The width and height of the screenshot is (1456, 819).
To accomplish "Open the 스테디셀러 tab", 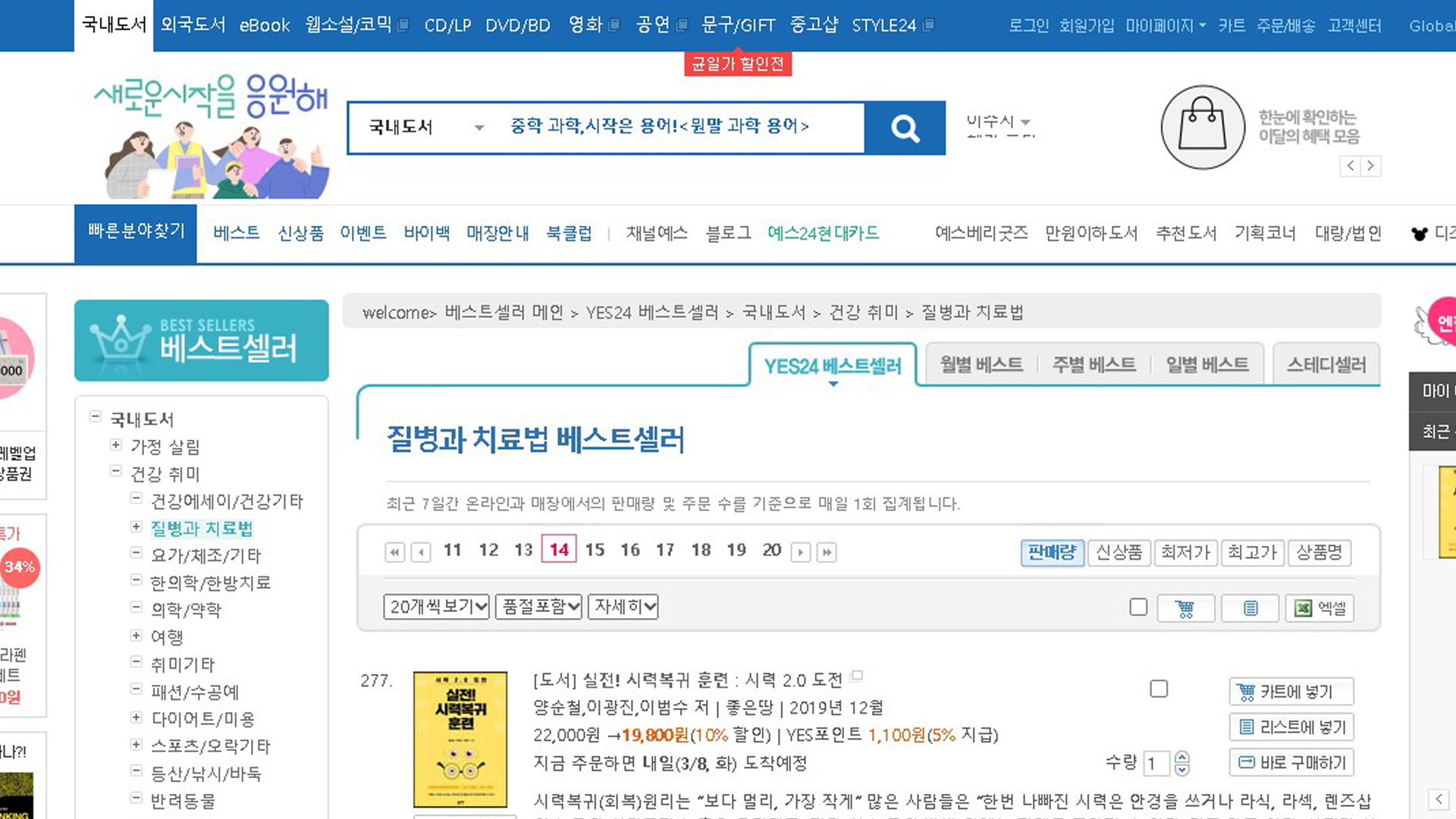I will (1326, 365).
